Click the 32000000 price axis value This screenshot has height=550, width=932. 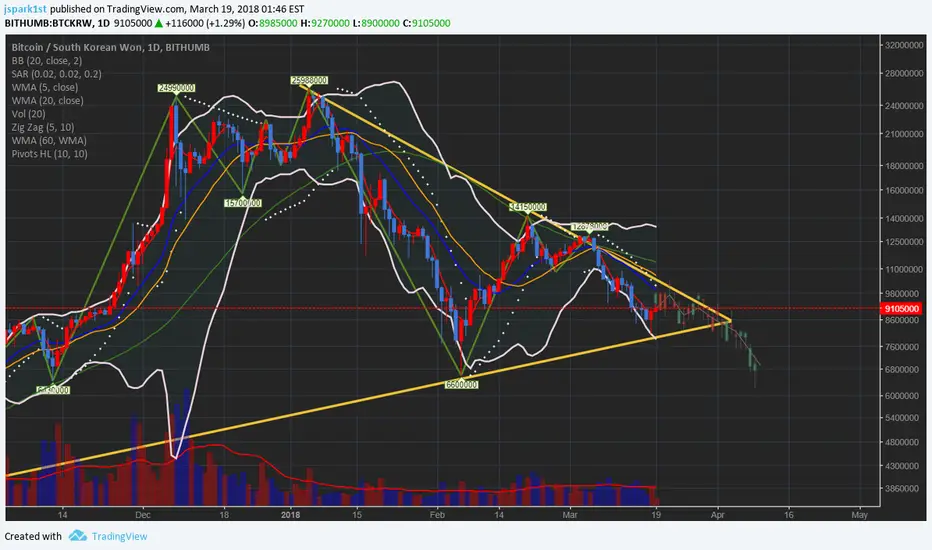(903, 45)
